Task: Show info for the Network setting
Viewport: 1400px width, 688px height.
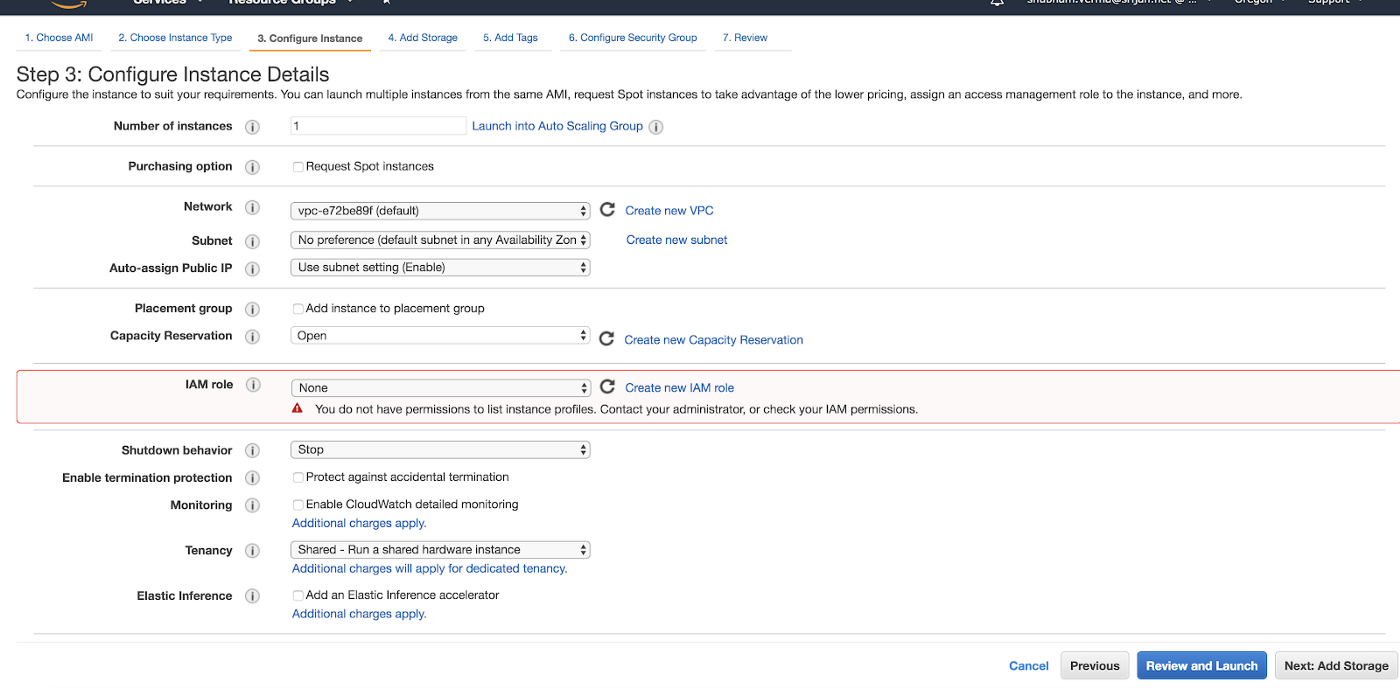Action: (x=253, y=207)
